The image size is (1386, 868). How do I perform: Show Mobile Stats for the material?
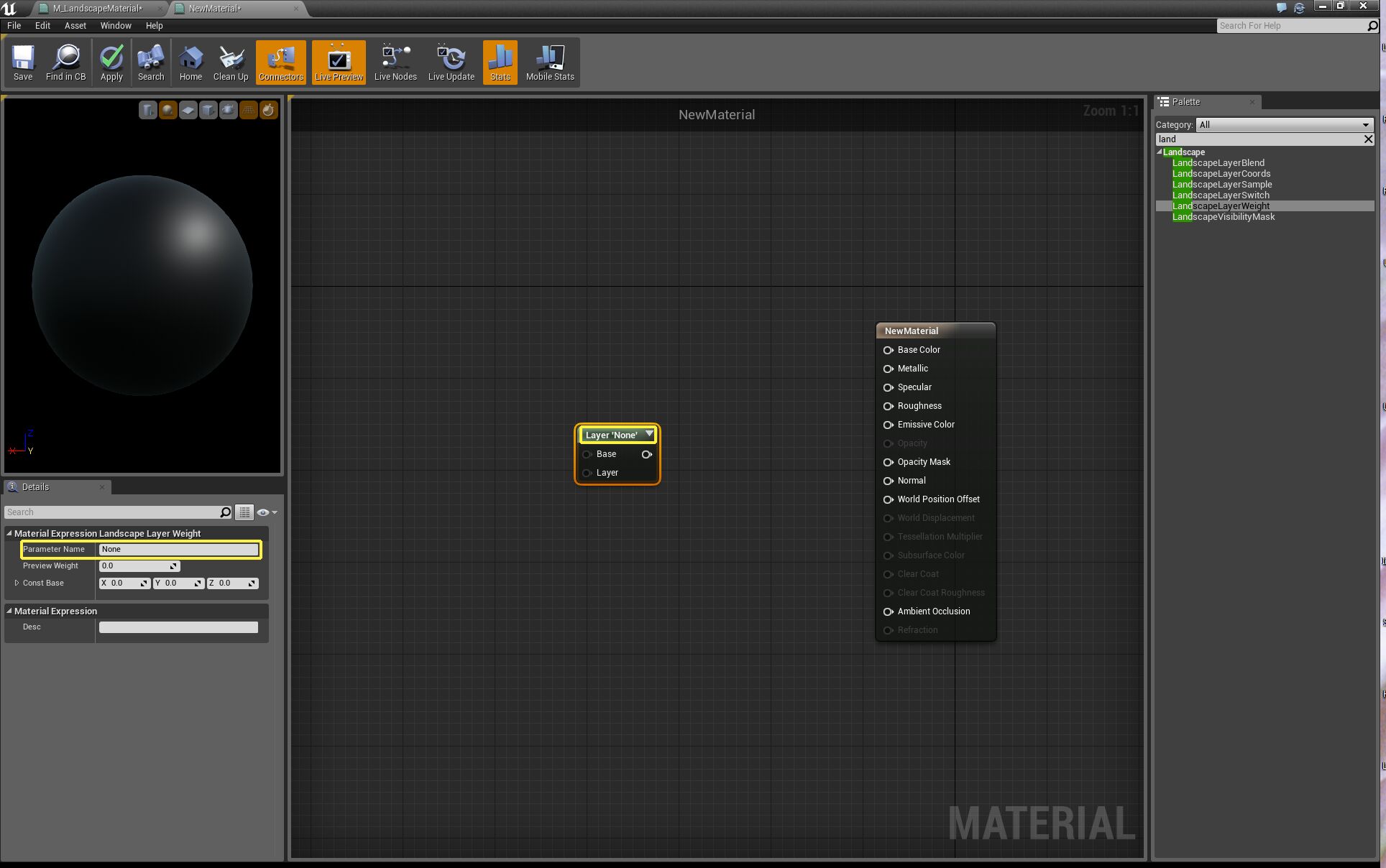tap(549, 63)
